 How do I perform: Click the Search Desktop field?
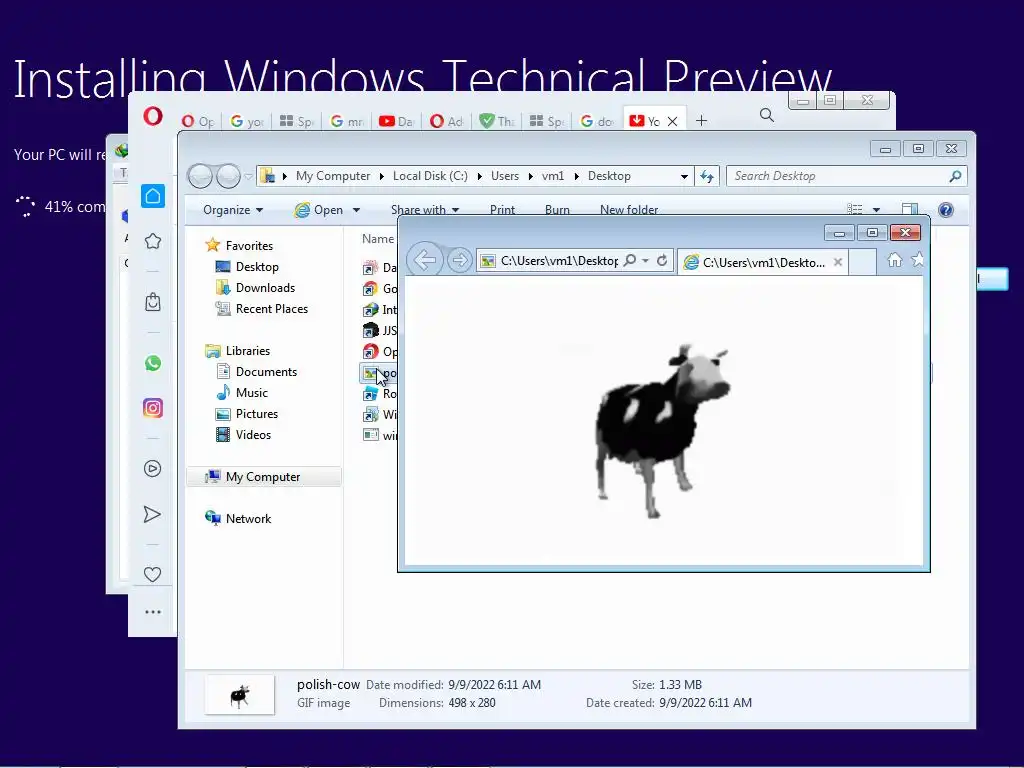pos(846,176)
